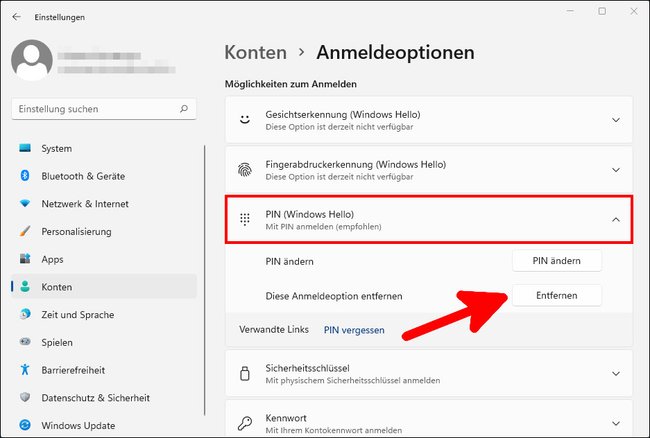Click the Spielen gamepad icon
The width and height of the screenshot is (650, 438).
(25, 342)
